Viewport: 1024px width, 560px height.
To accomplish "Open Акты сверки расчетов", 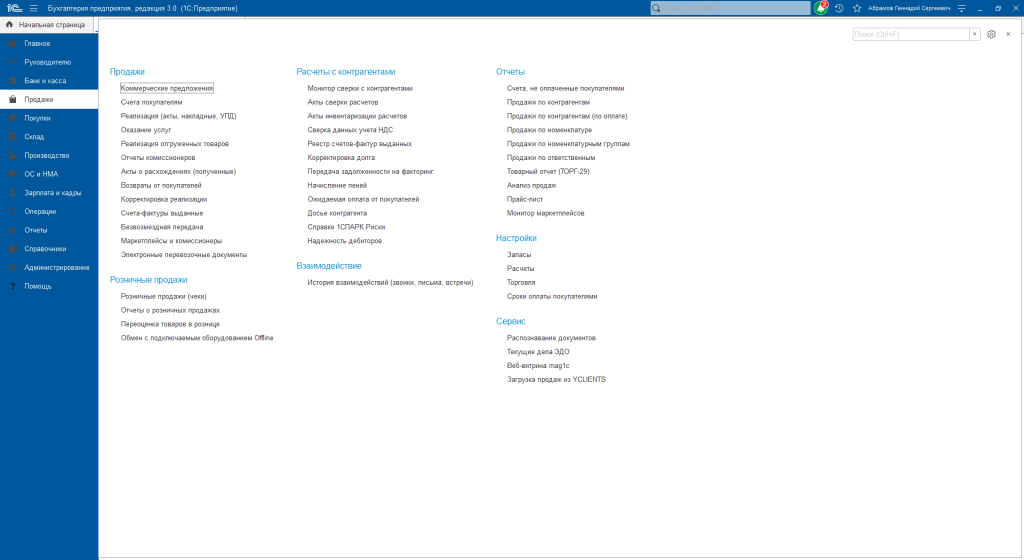I will click(343, 102).
